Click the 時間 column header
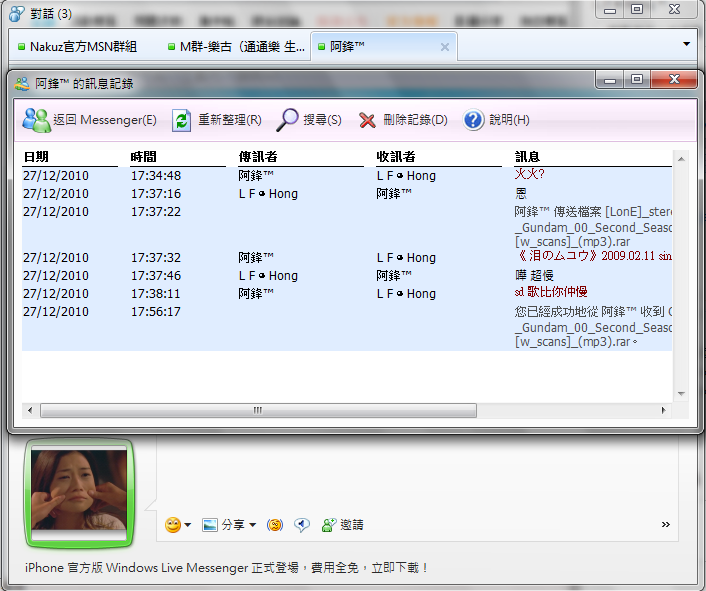 click(144, 157)
